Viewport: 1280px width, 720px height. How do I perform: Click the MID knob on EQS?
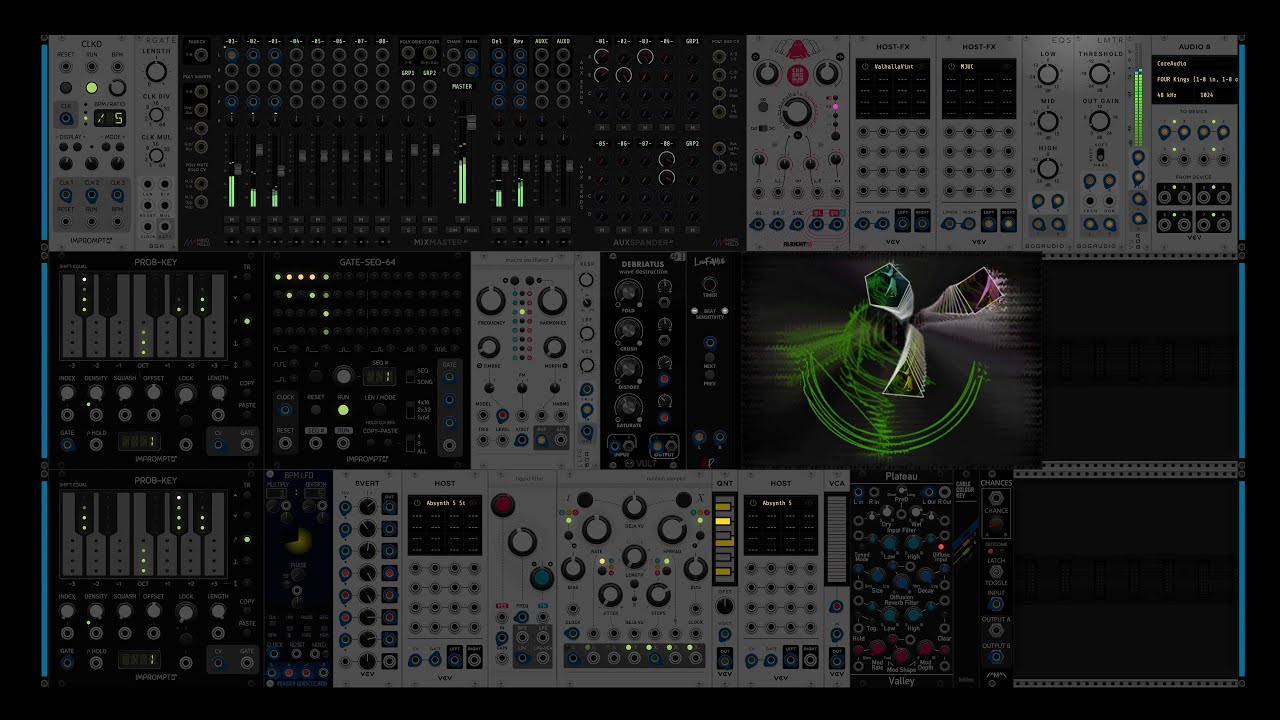(1048, 122)
